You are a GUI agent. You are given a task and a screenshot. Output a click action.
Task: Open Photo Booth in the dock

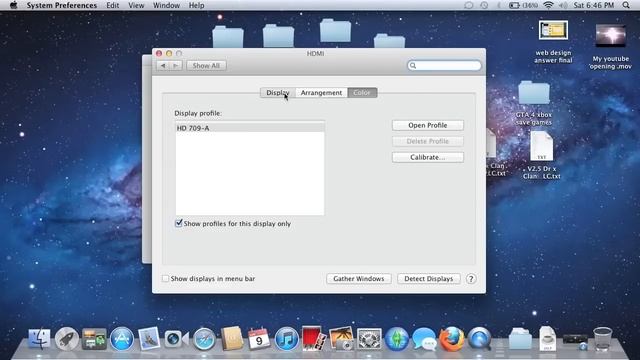tap(314, 338)
